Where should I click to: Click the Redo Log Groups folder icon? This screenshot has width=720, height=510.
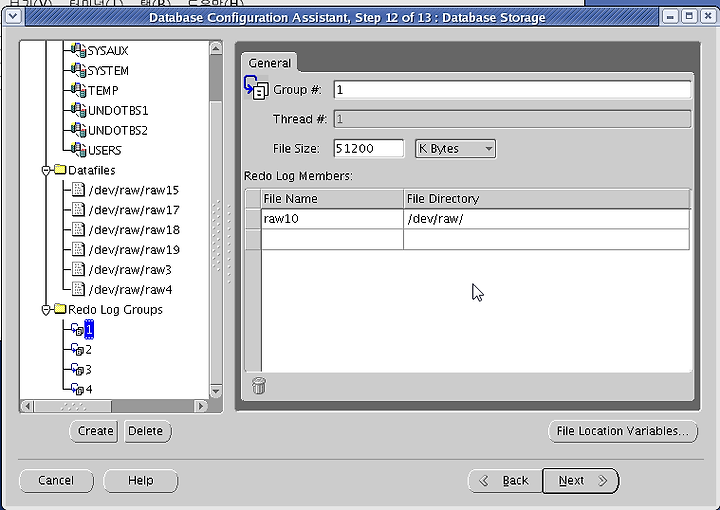click(x=60, y=309)
